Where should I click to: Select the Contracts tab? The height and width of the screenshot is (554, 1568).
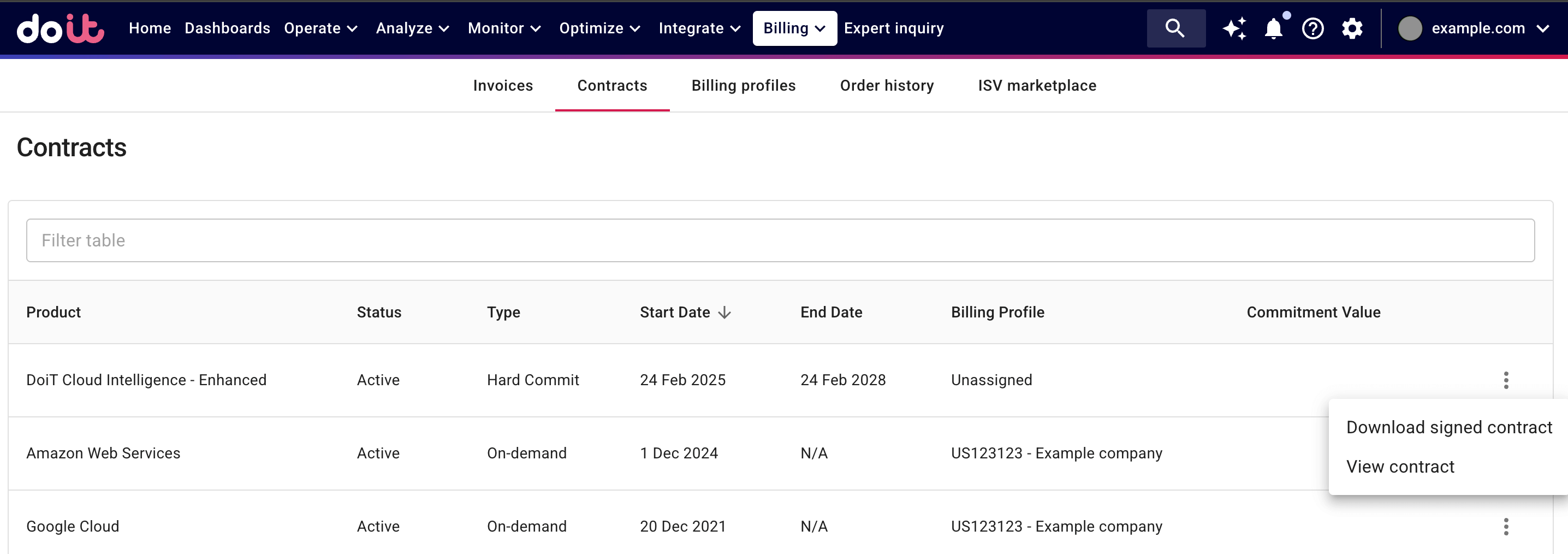click(x=611, y=85)
